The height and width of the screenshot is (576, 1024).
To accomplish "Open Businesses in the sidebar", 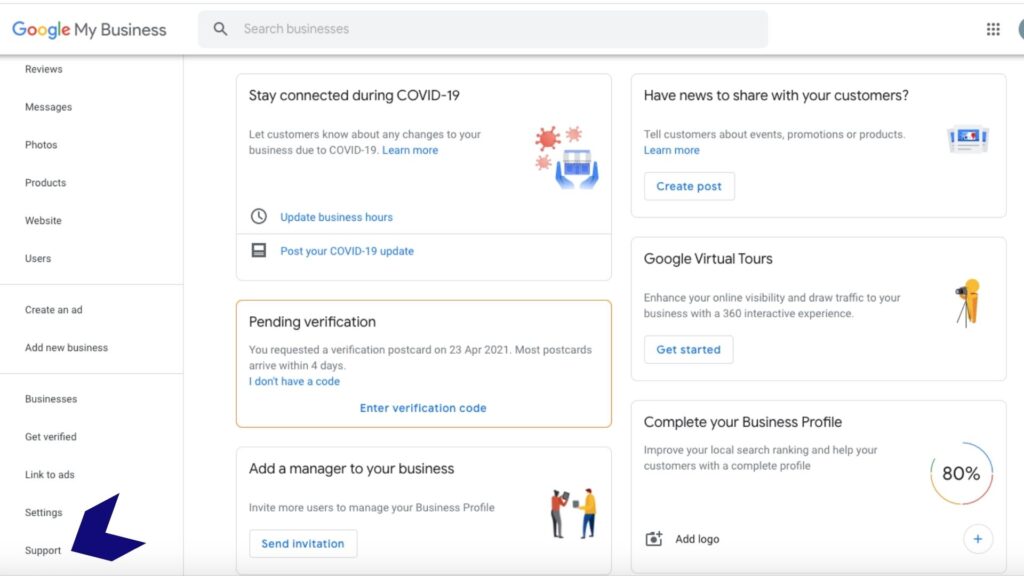I will (x=51, y=399).
